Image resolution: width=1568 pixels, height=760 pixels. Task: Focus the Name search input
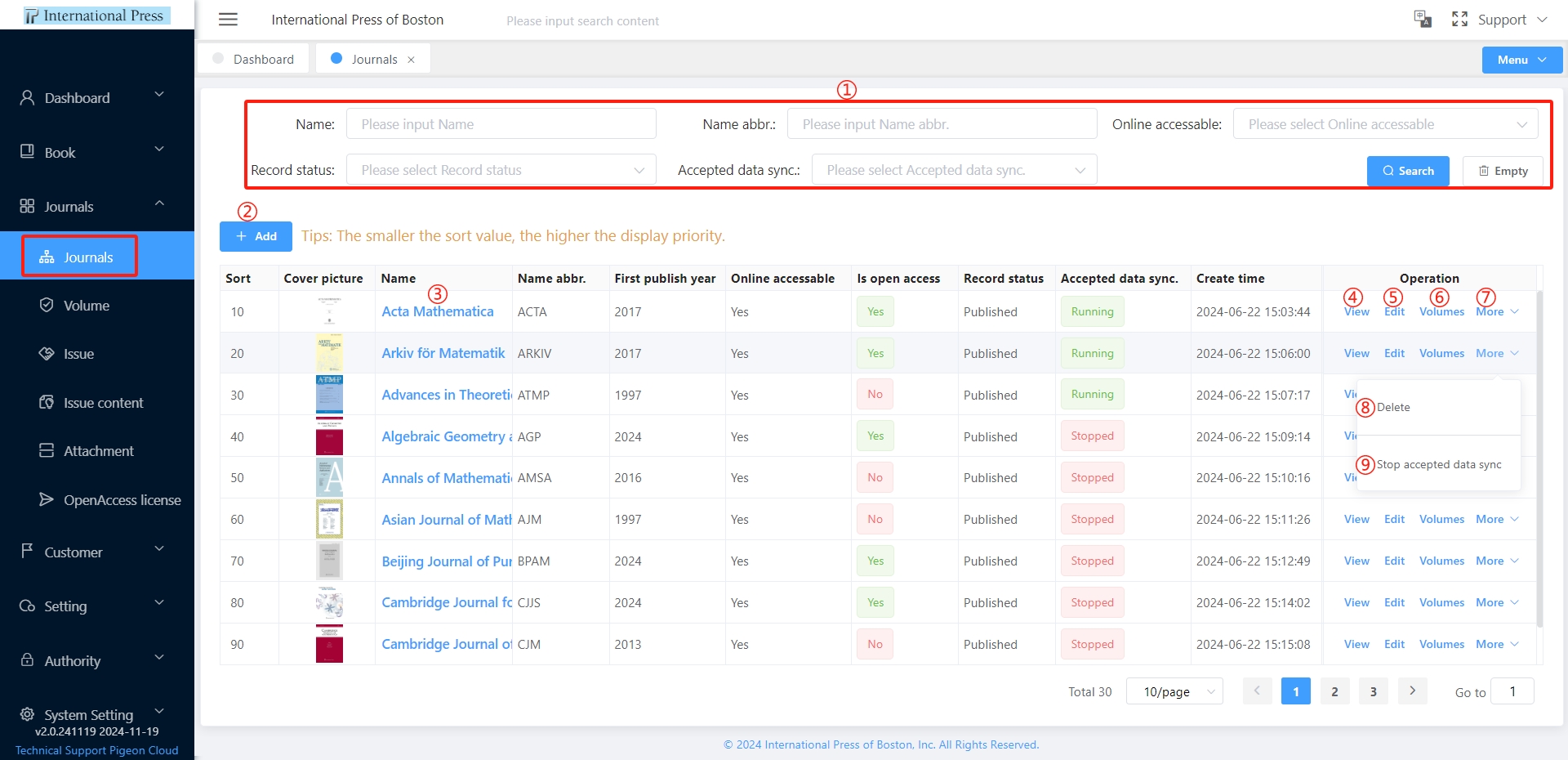click(x=501, y=124)
